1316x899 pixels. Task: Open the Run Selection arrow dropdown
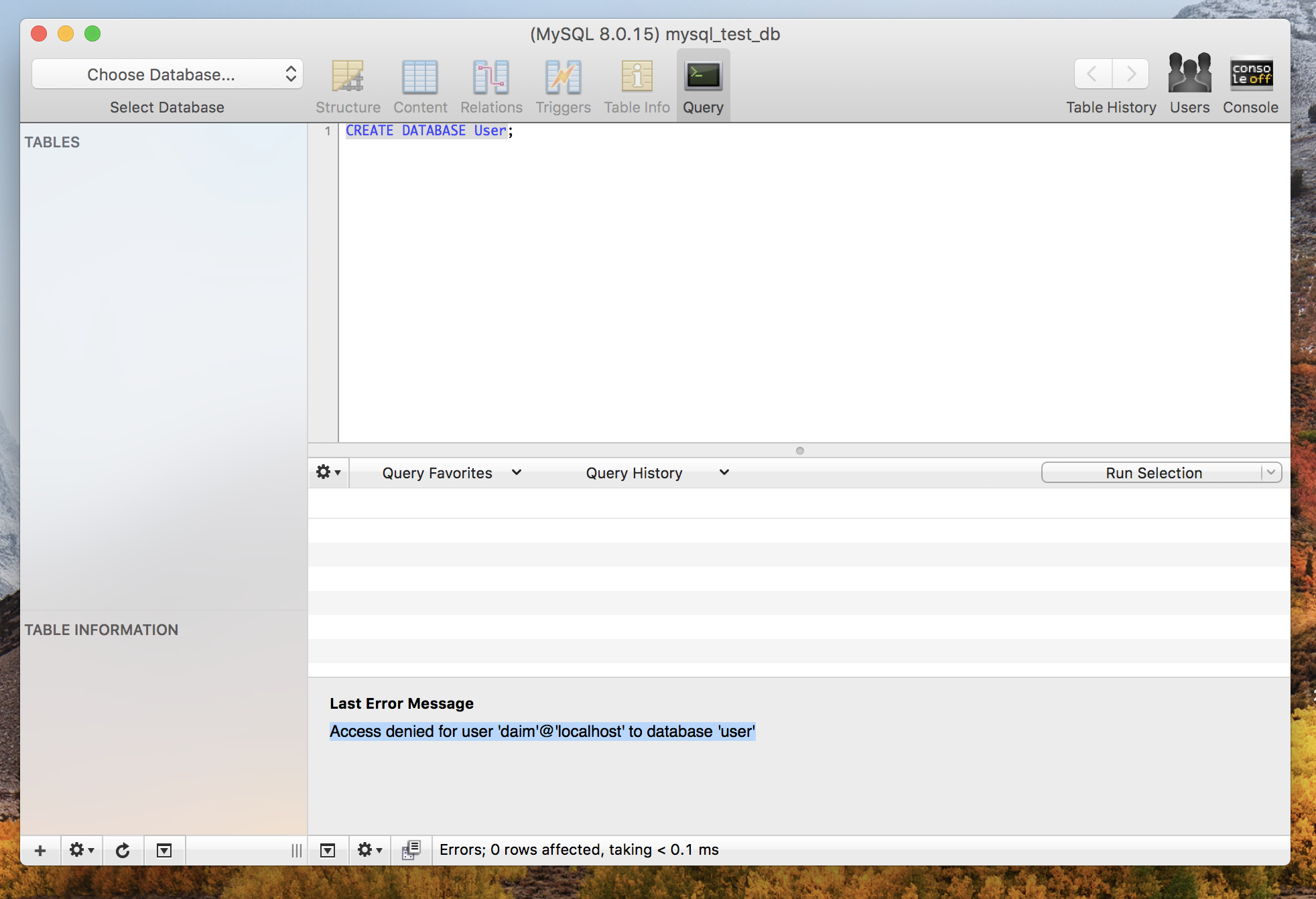(x=1270, y=473)
